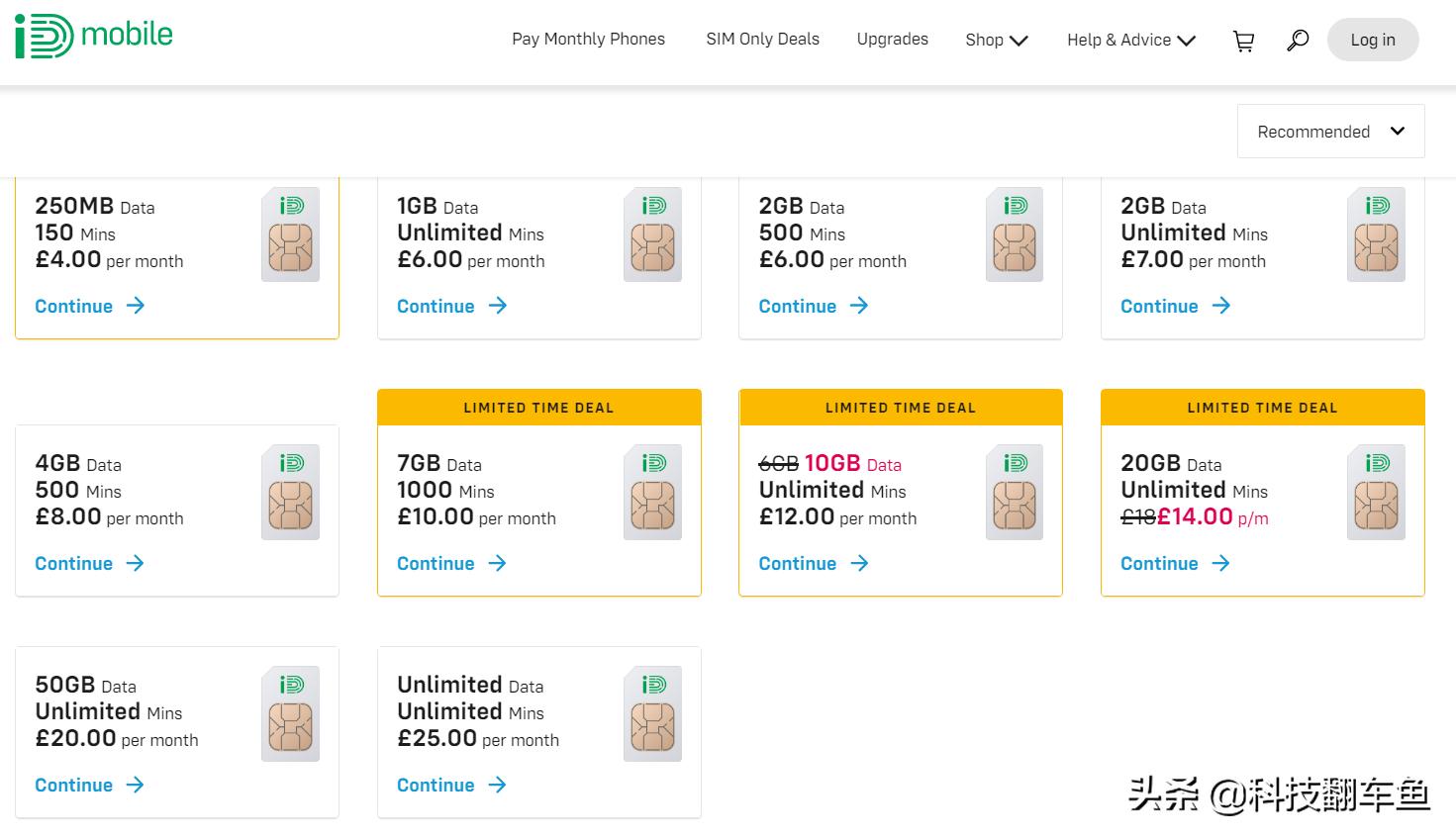Click SIM card image on 250MB plan
This screenshot has width=1456, height=838.
[290, 235]
